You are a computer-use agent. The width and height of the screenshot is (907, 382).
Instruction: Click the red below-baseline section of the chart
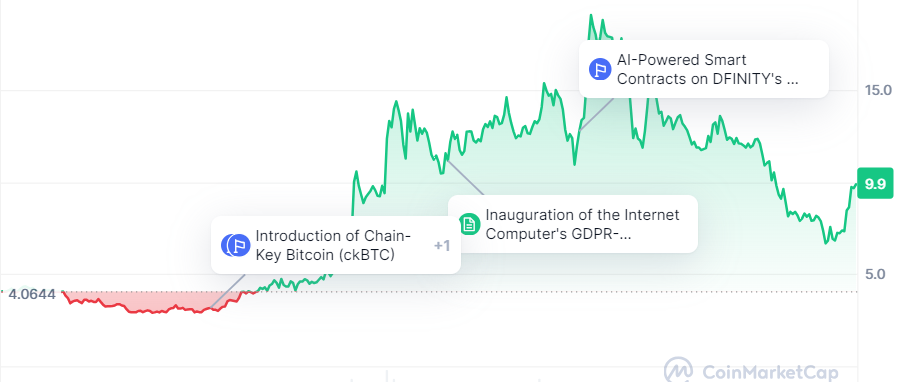pos(156,305)
